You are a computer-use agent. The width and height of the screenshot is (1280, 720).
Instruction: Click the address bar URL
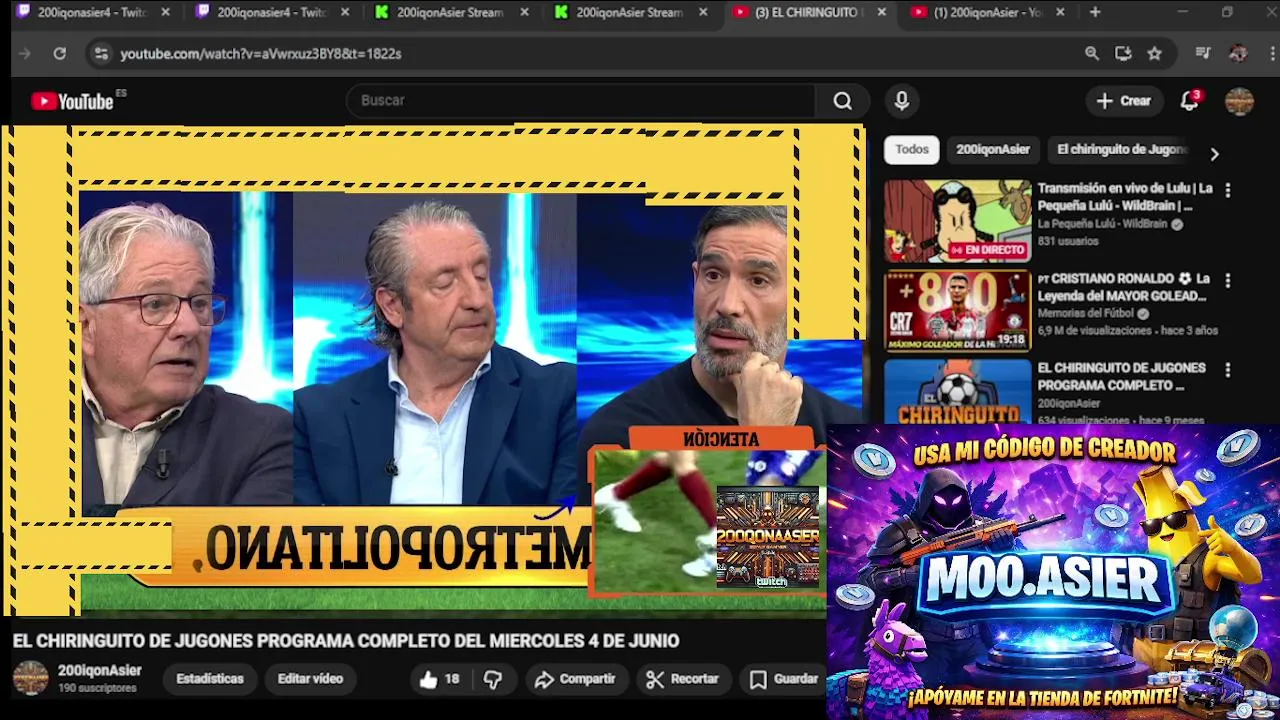click(x=261, y=54)
